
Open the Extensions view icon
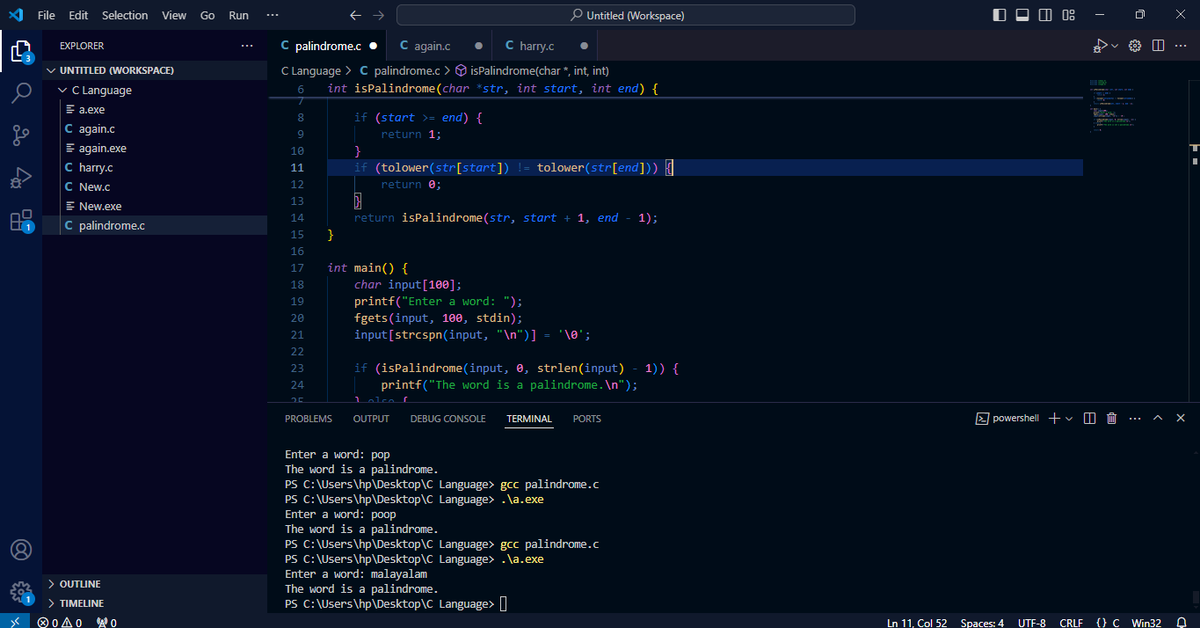click(21, 222)
